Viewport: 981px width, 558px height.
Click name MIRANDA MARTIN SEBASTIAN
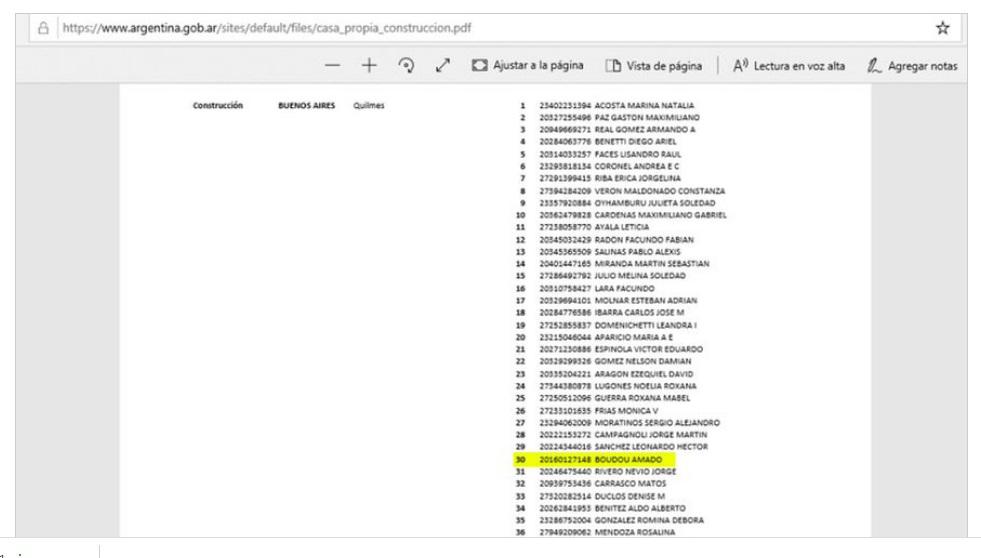point(652,264)
